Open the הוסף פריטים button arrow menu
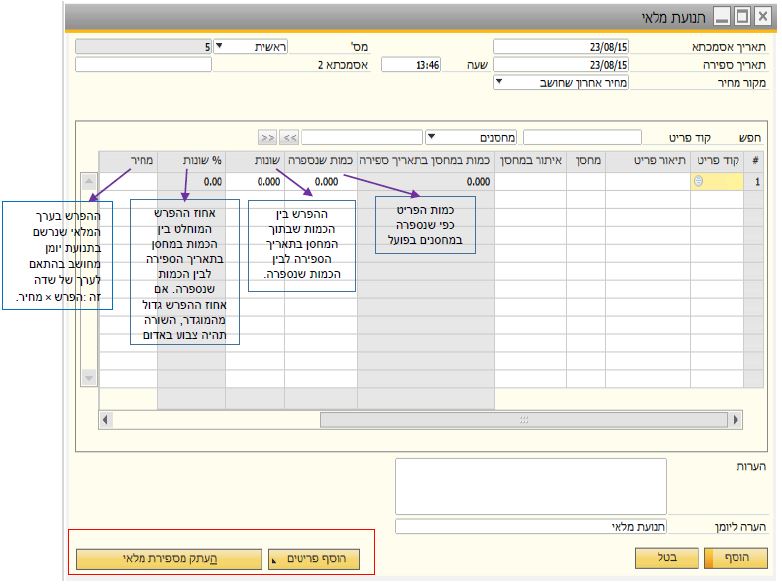The height and width of the screenshot is (586, 782). (x=273, y=561)
